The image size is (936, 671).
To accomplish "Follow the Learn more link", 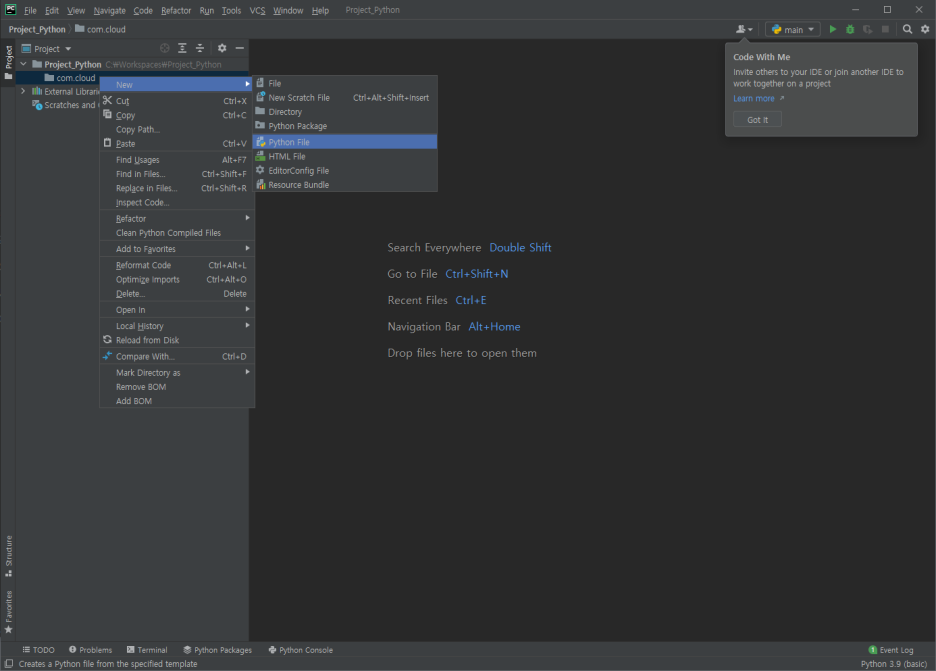I will tap(754, 99).
